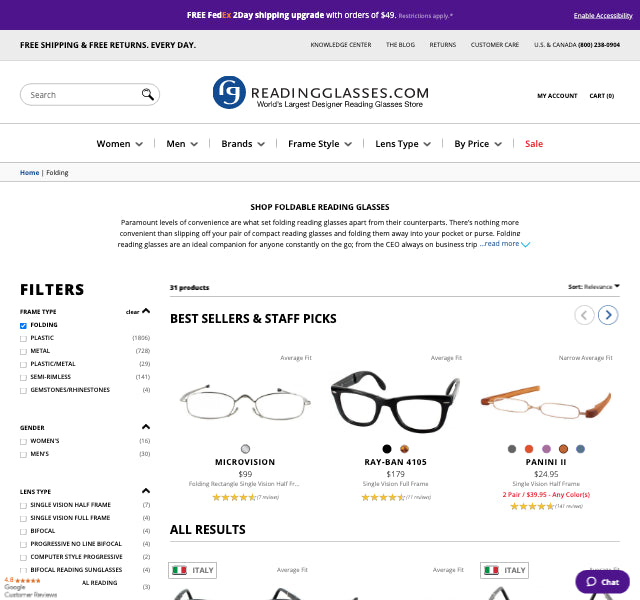Open the Men menu
This screenshot has width=640, height=600.
click(182, 144)
